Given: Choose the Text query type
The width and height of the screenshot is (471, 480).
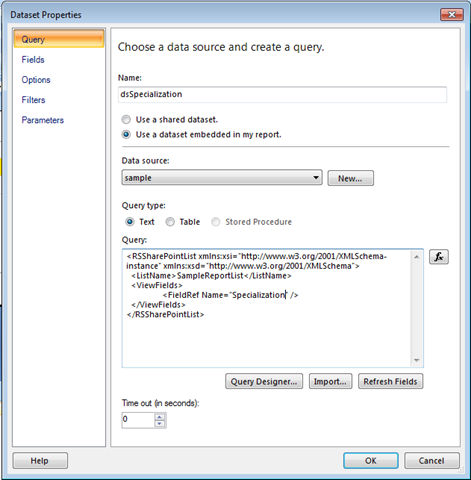Looking at the screenshot, I should 130,222.
